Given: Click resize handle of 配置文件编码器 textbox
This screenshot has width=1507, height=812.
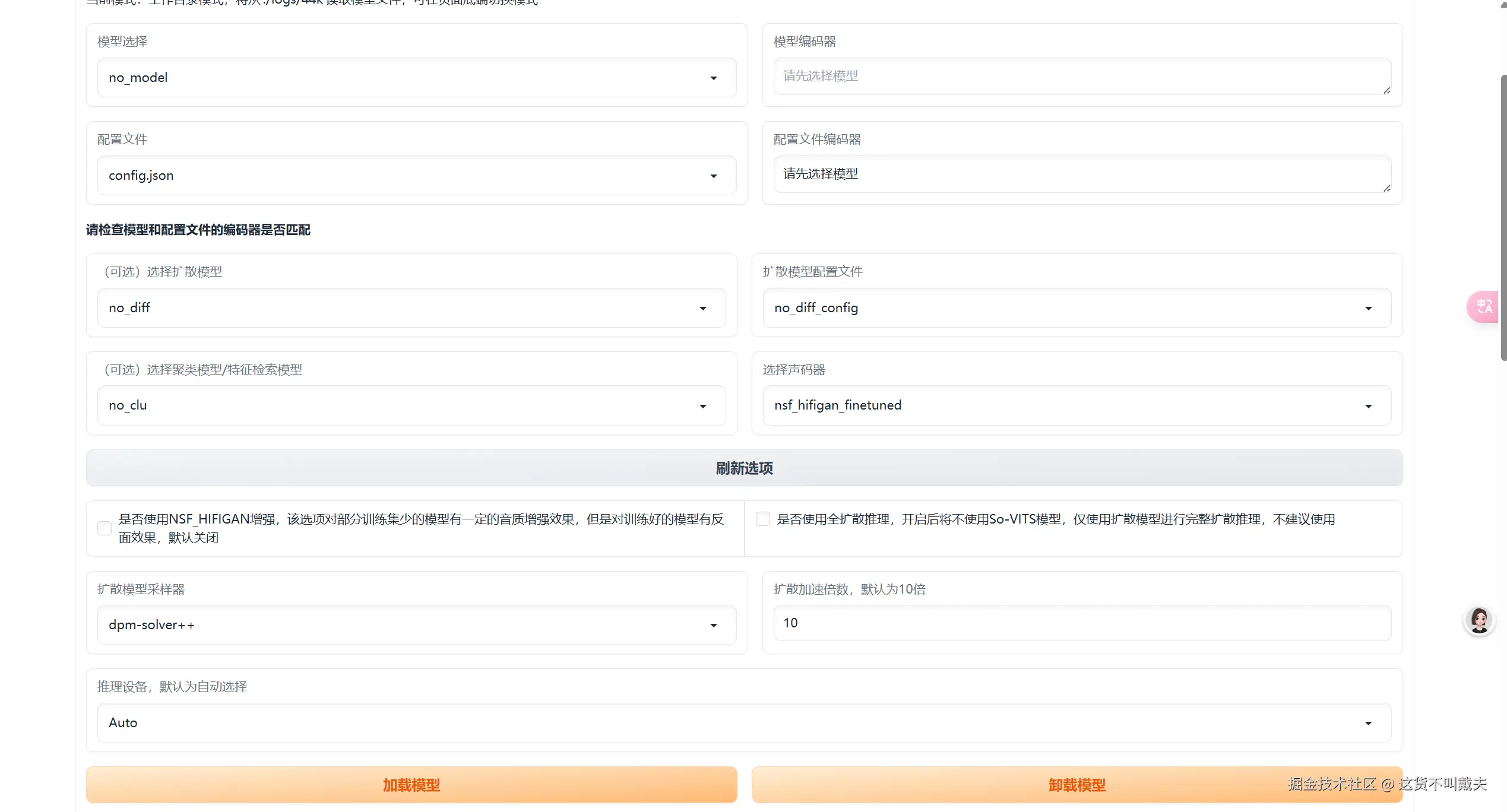Looking at the screenshot, I should 1386,188.
